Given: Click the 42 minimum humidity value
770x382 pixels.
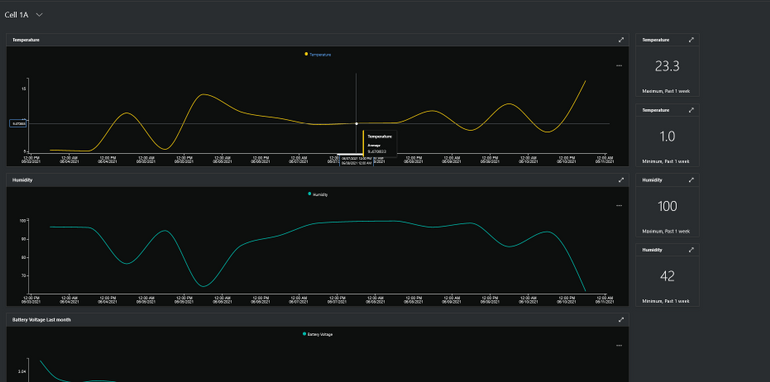Looking at the screenshot, I should coord(667,276).
